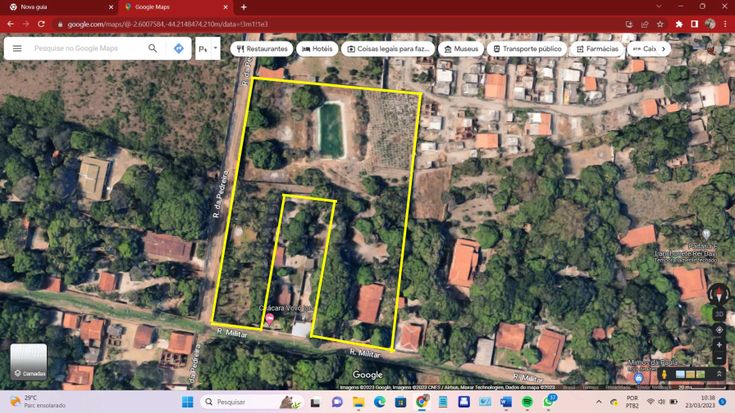This screenshot has height=413, width=735.
Task: Share this page via address bar icon
Action: point(645,24)
